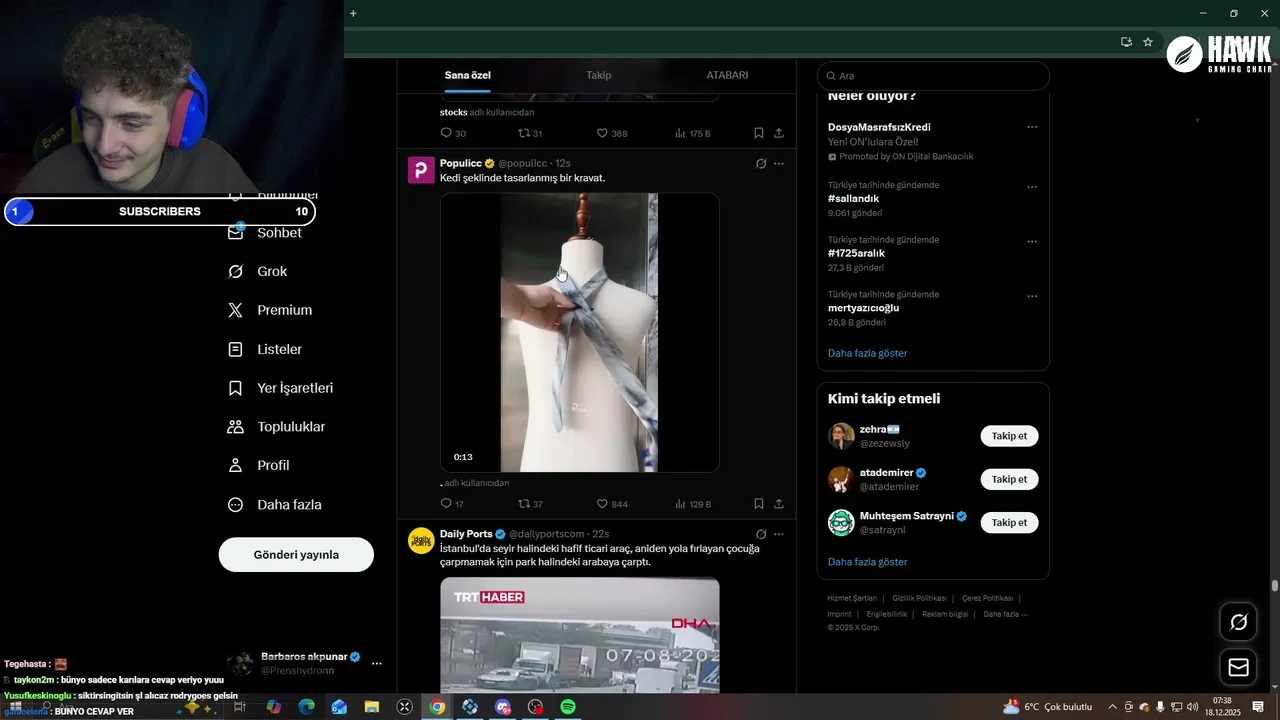Open Microsoft Edge from the taskbar
Screen dimensions: 1280x720
(307, 707)
